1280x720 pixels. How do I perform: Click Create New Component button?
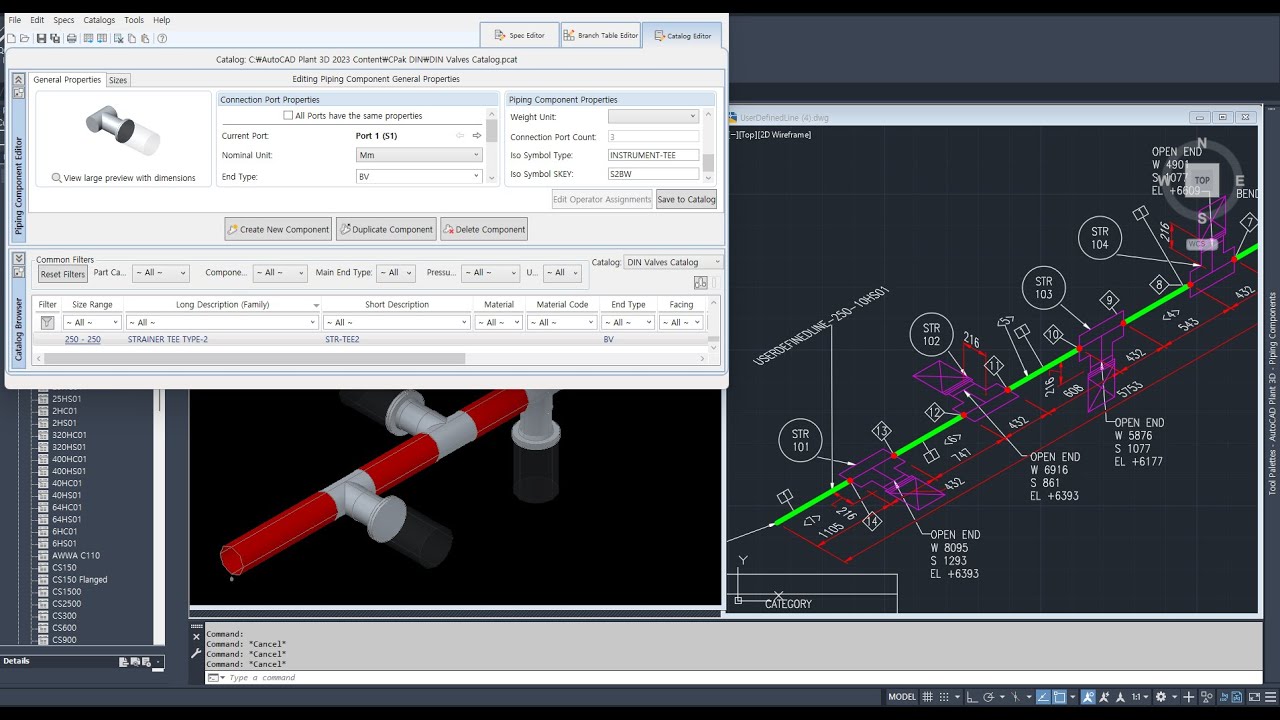(277, 229)
